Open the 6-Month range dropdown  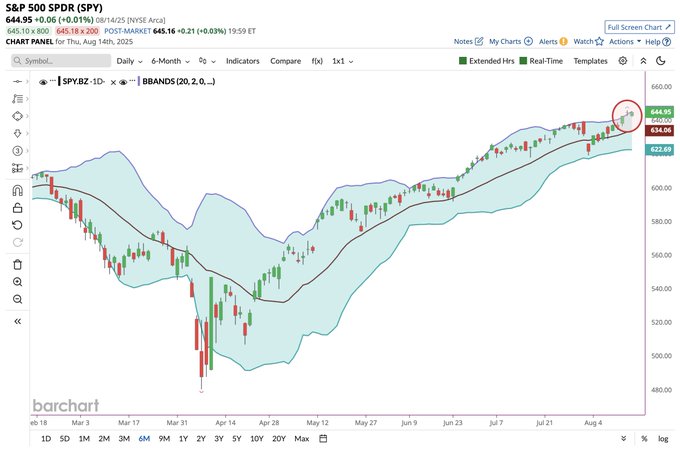pos(170,61)
